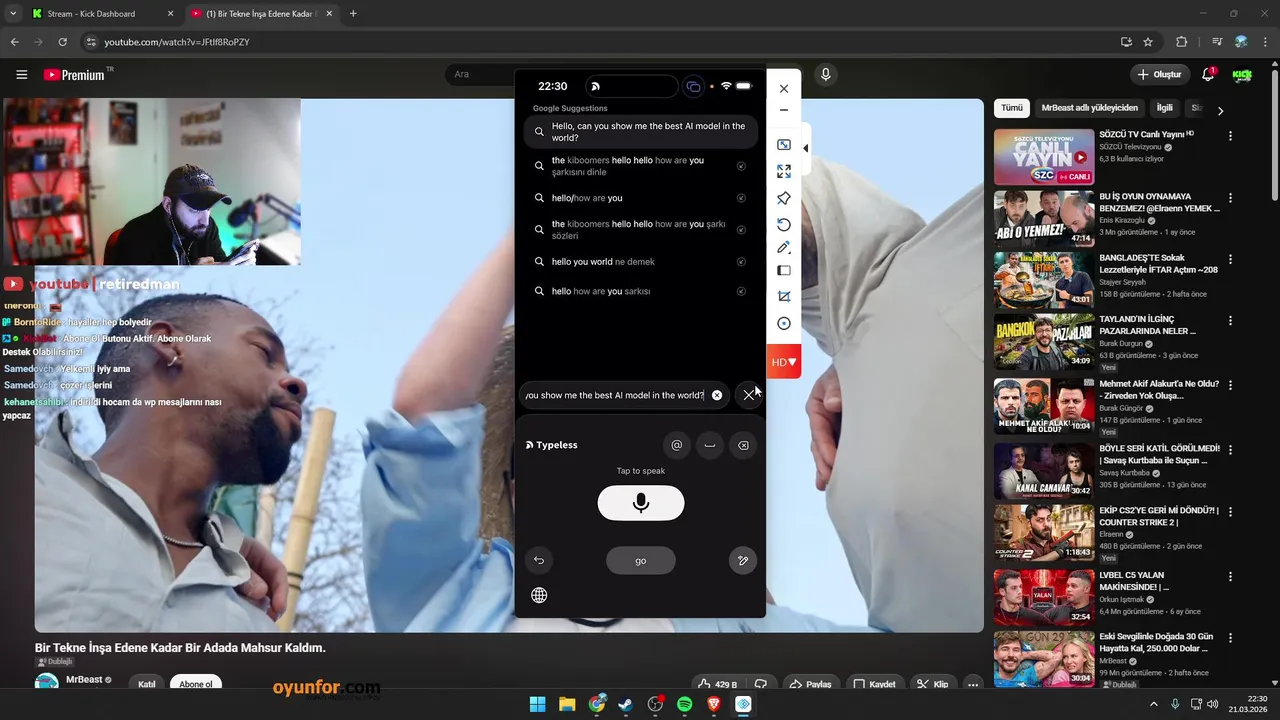
Task: Dislike the video
Action: [x=761, y=684]
